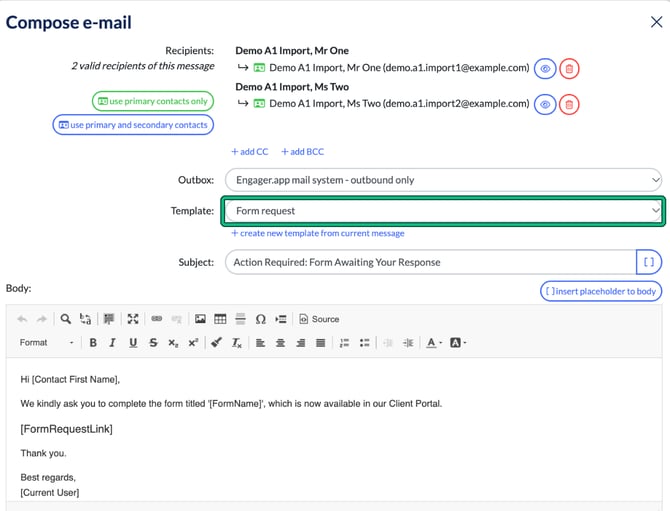Open the Outbox dropdown
The width and height of the screenshot is (670, 511).
(443, 180)
